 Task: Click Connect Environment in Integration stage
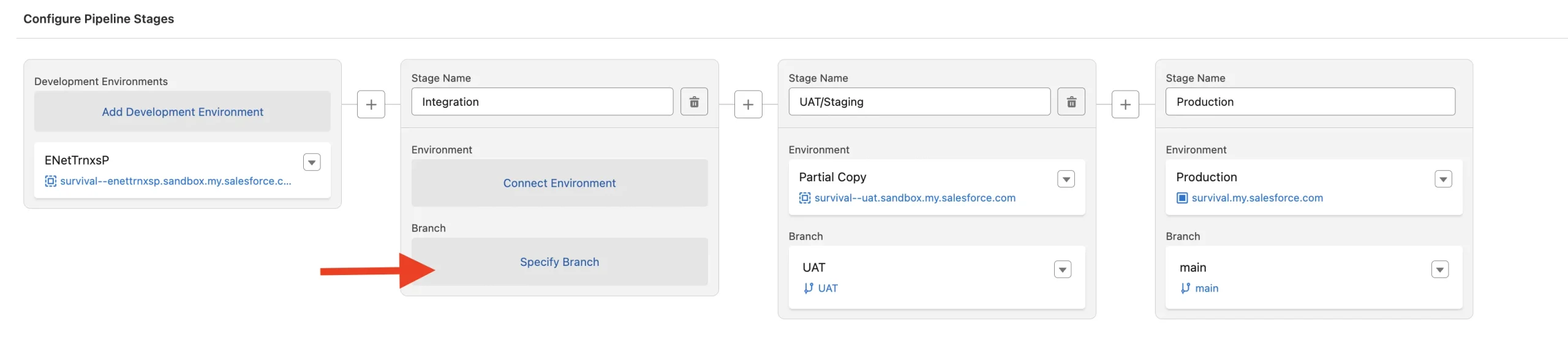pos(559,183)
